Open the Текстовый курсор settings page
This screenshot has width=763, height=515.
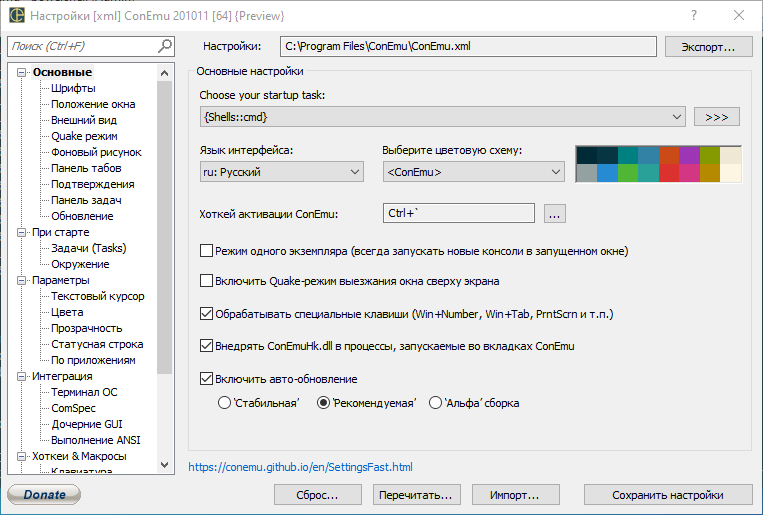point(98,296)
